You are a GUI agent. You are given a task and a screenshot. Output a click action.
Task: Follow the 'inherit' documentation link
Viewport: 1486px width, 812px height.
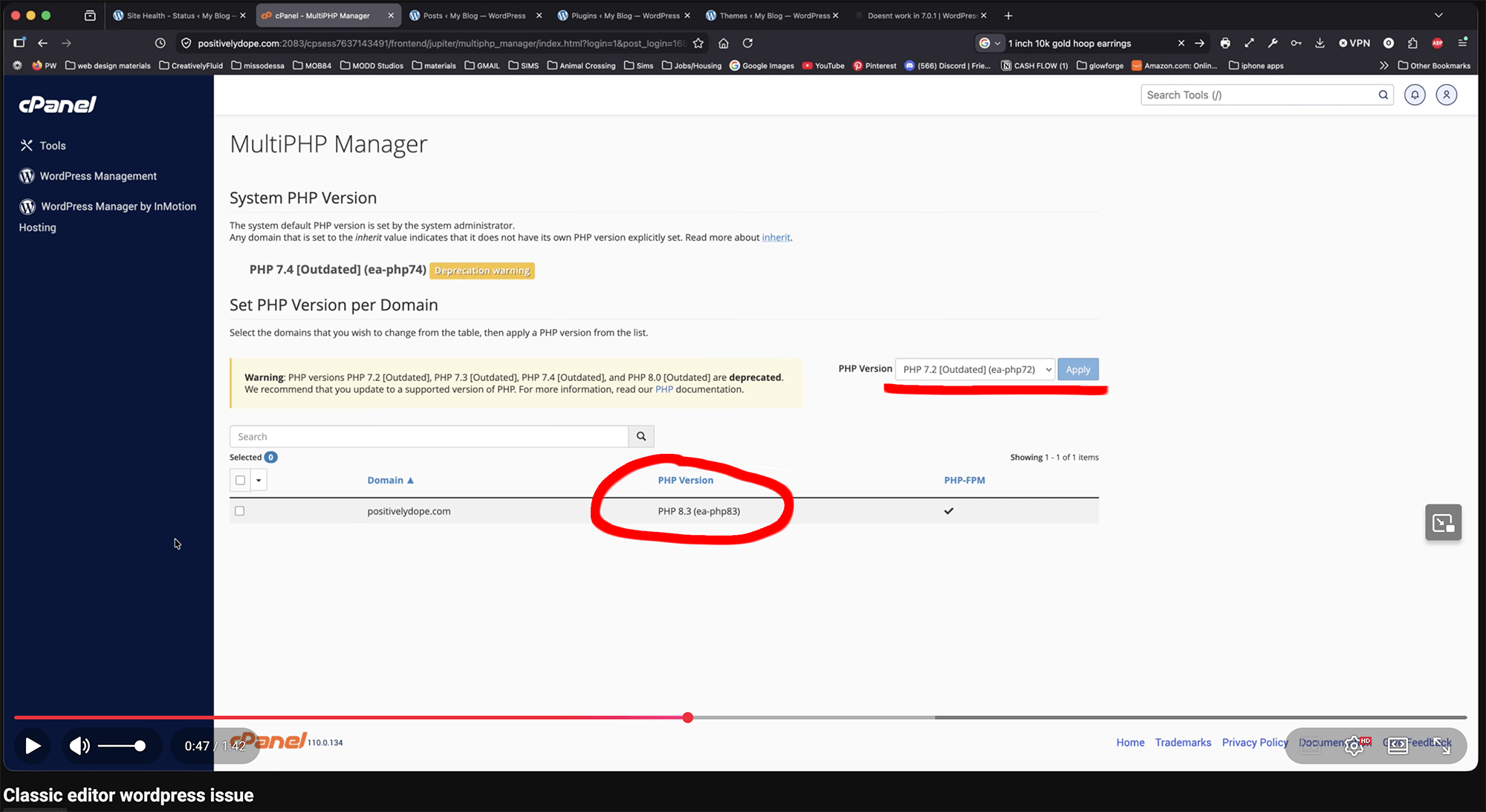click(776, 238)
